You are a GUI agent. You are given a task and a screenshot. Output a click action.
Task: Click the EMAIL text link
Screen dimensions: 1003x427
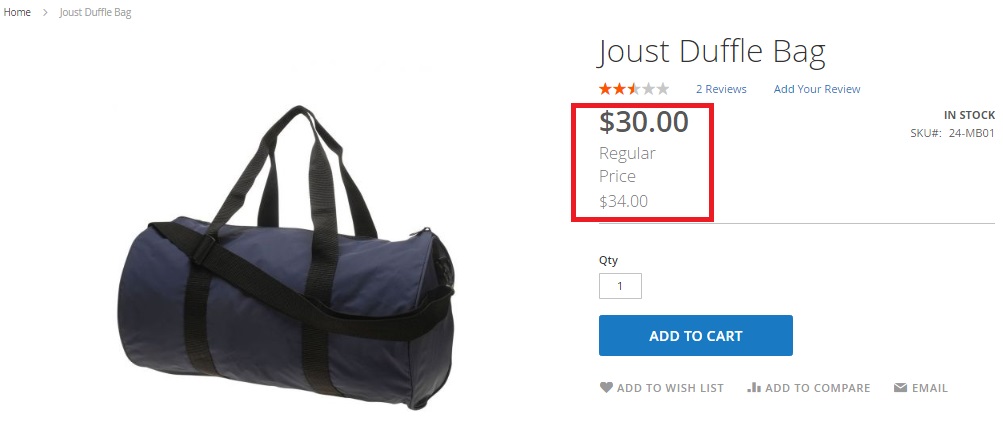(930, 388)
